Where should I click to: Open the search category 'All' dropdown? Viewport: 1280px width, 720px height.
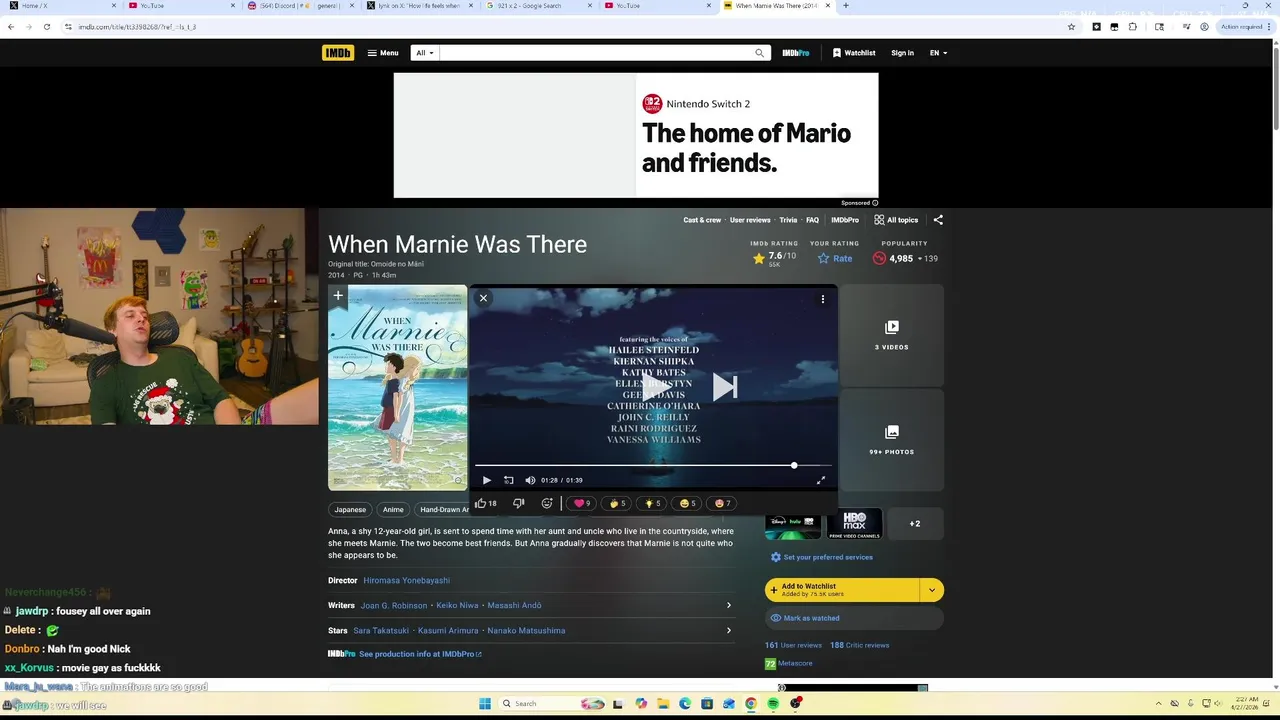point(425,53)
